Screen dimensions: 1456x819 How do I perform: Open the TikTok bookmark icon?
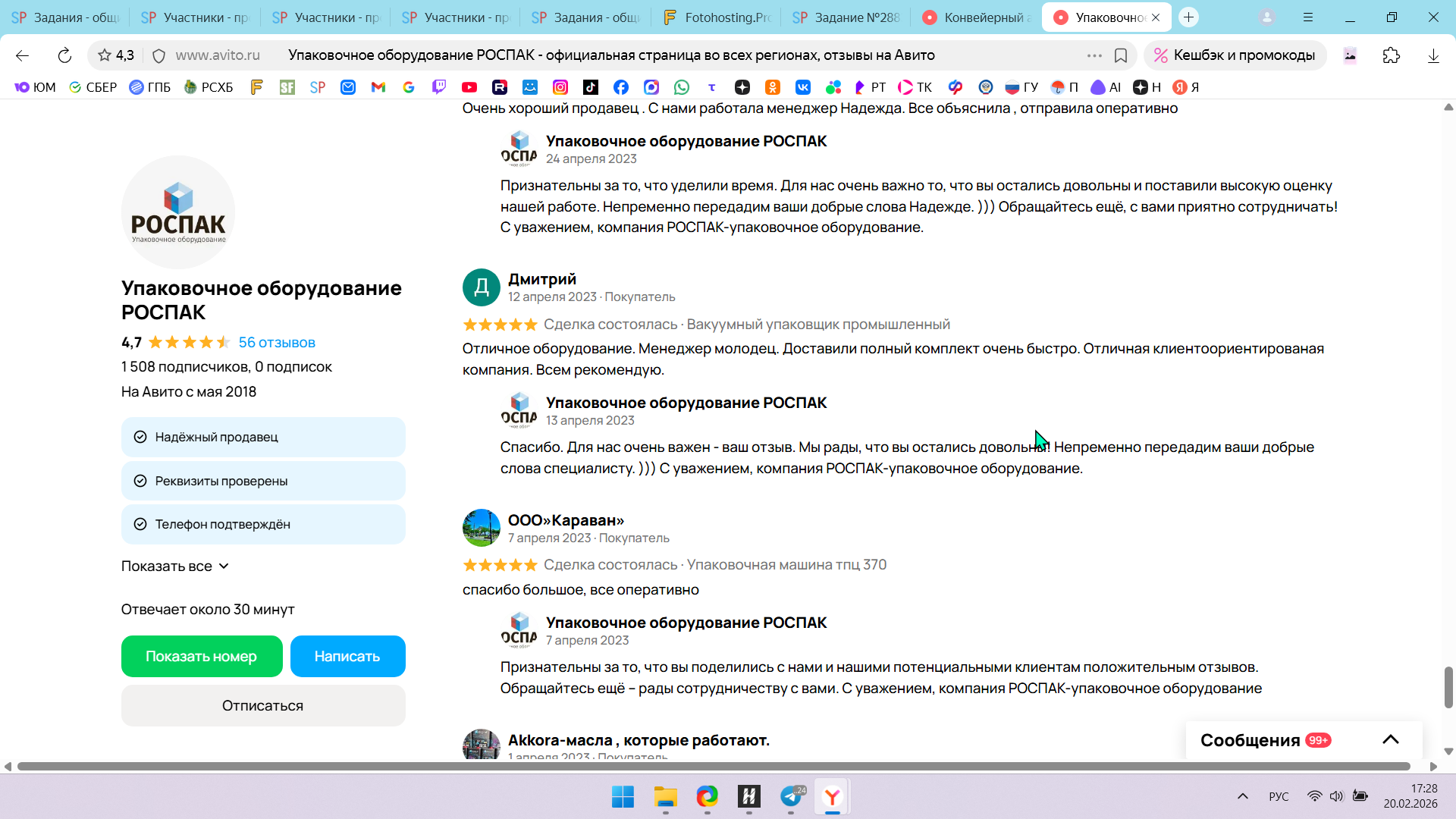(x=591, y=87)
